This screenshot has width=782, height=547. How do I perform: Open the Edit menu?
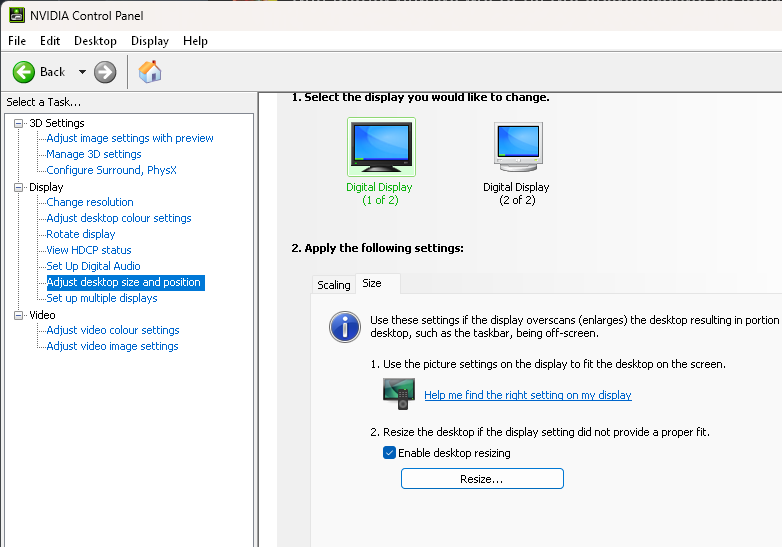(50, 41)
